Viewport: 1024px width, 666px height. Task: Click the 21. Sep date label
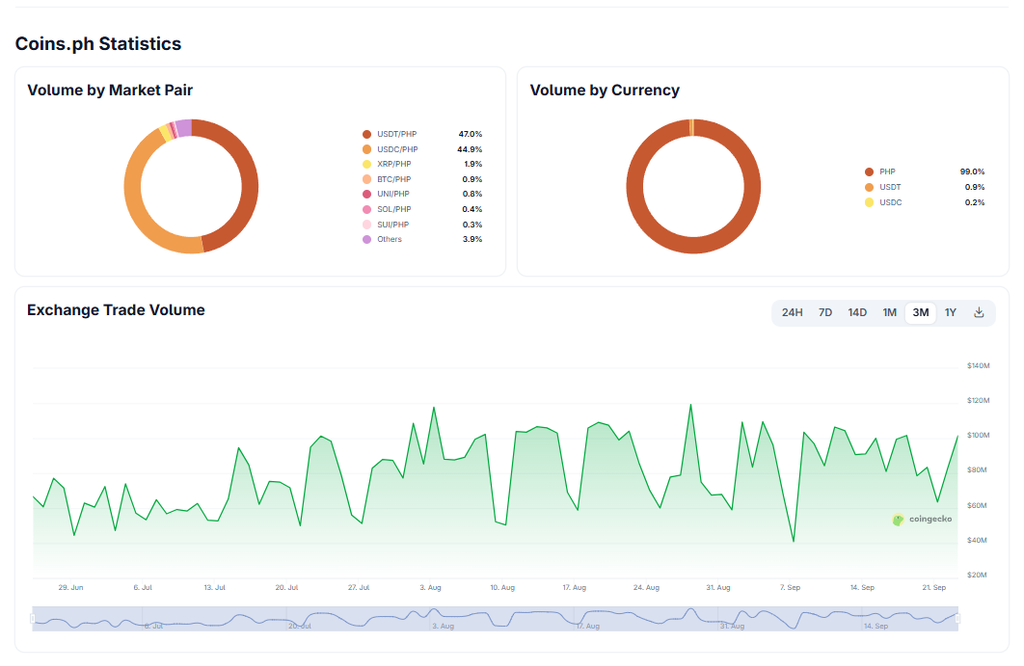(934, 588)
